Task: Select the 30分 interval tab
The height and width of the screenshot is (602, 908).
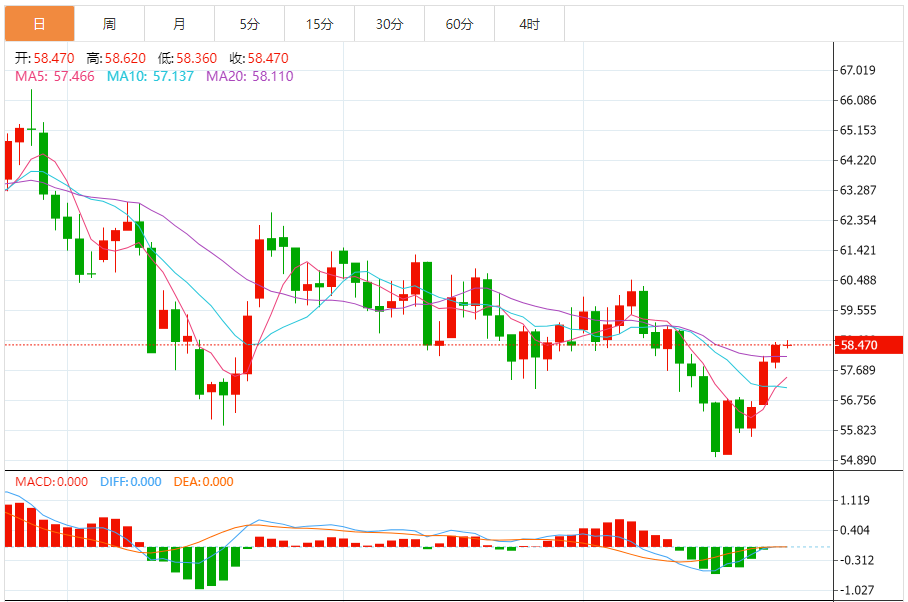Action: [x=389, y=23]
